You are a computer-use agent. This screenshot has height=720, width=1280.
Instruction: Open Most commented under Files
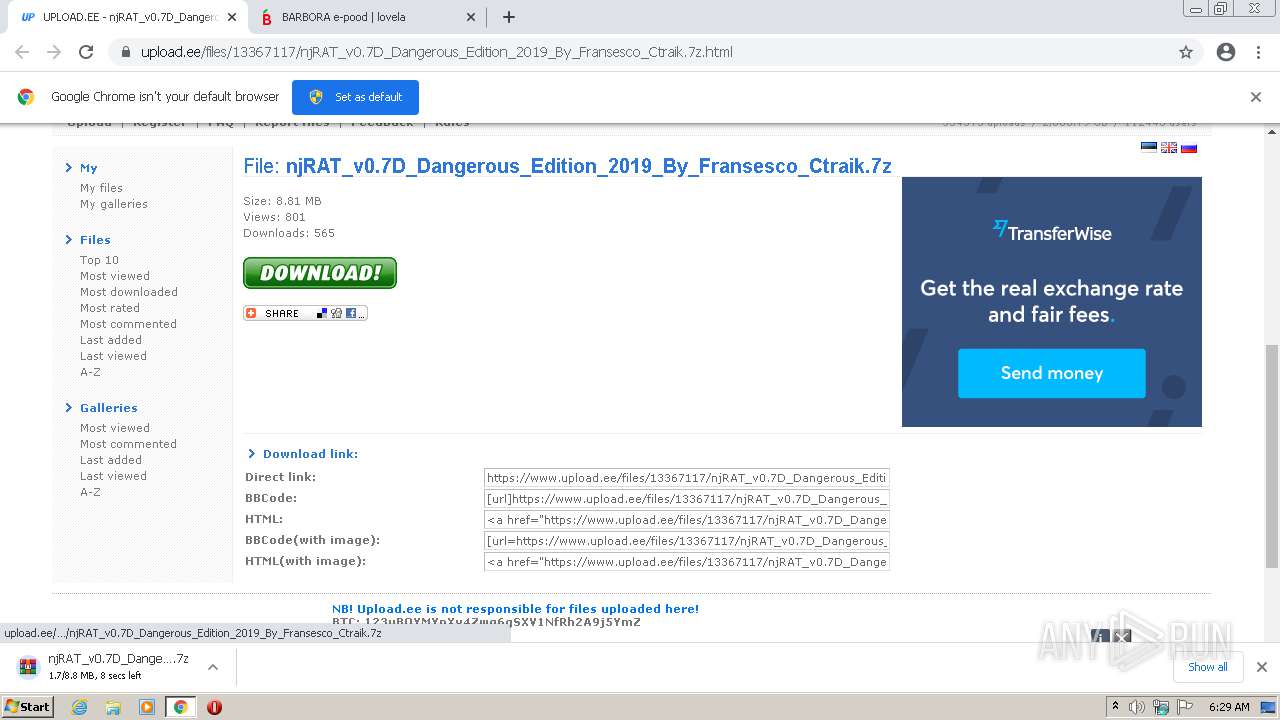(x=128, y=324)
